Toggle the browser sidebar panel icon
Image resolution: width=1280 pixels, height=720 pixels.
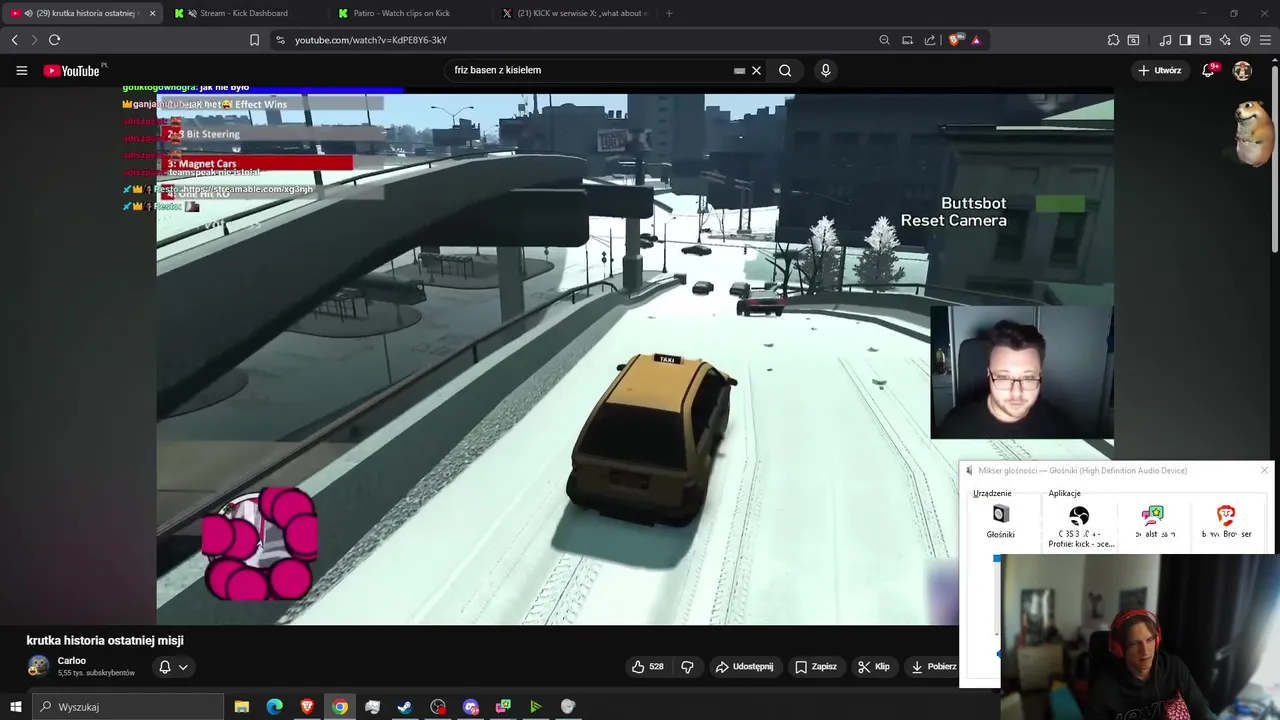pos(1185,40)
